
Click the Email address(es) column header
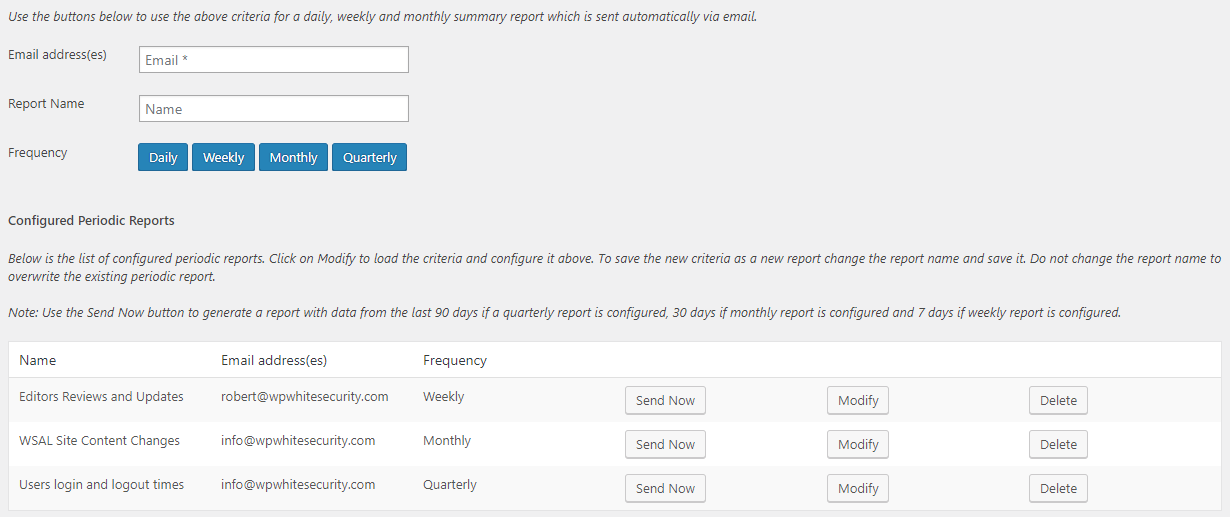274,360
